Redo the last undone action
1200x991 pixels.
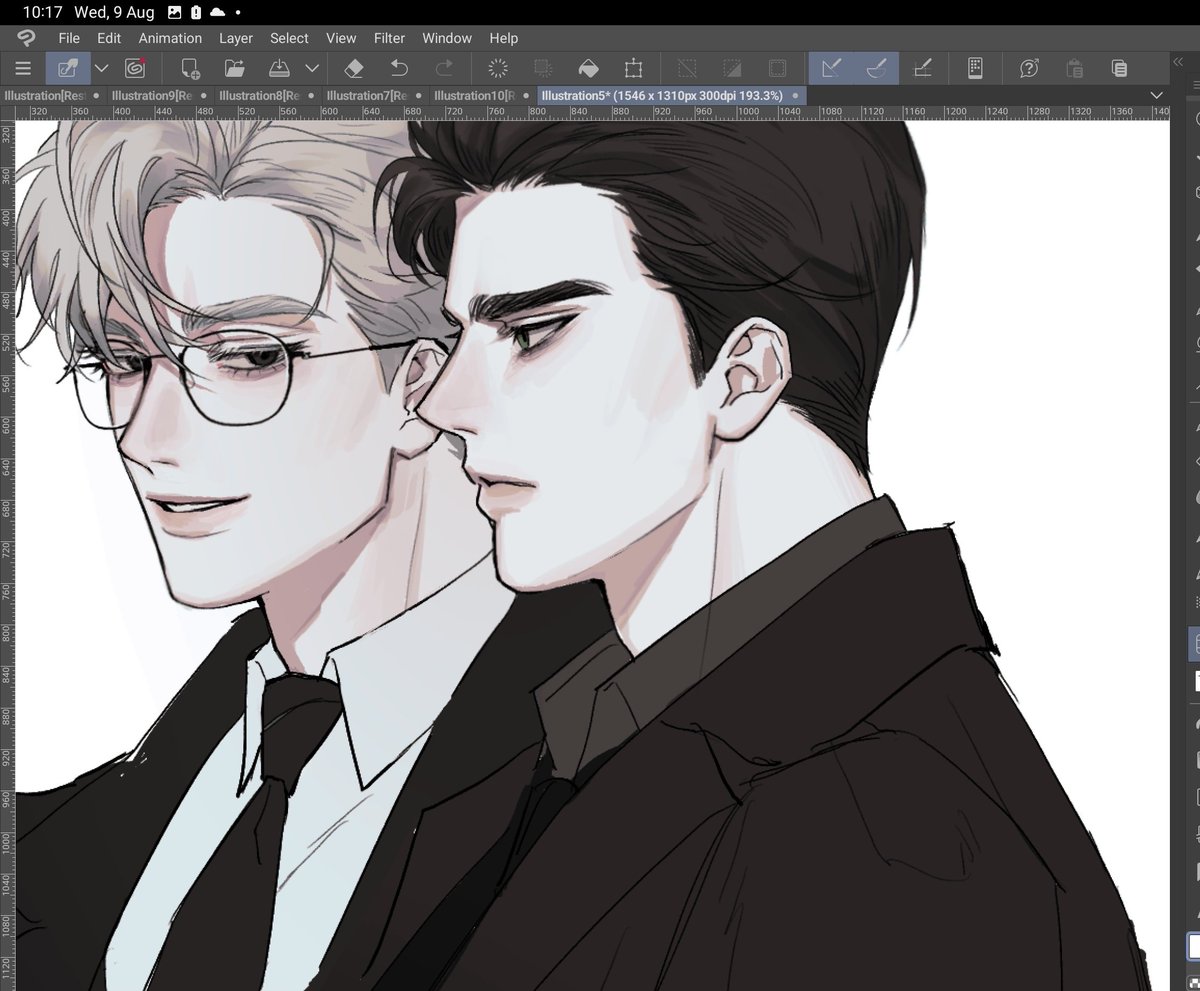(x=444, y=68)
